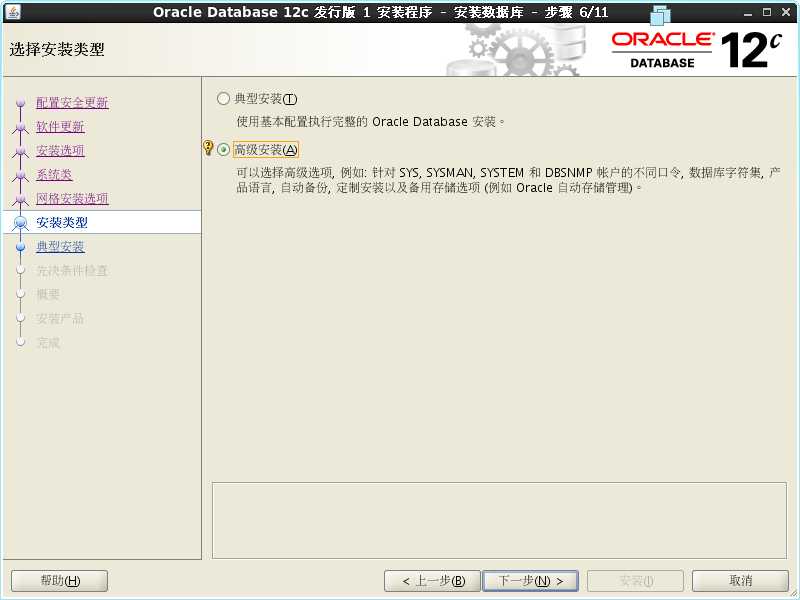Click the 取消 button
The width and height of the screenshot is (800, 600).
(740, 581)
